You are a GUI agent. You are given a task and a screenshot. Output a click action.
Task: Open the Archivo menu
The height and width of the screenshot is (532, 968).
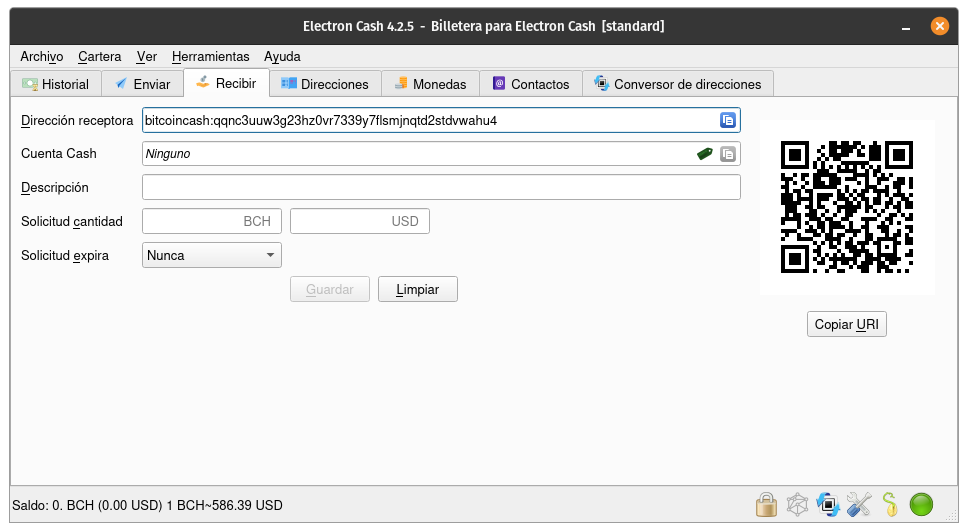click(x=42, y=56)
